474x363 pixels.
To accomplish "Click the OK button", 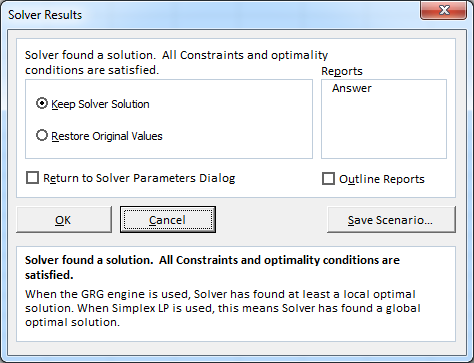I will (x=64, y=220).
